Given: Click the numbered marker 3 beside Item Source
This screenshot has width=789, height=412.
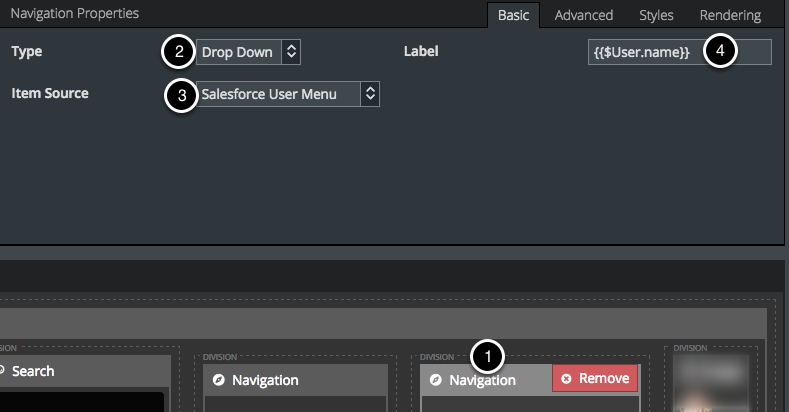Looking at the screenshot, I should pyautogui.click(x=179, y=95).
